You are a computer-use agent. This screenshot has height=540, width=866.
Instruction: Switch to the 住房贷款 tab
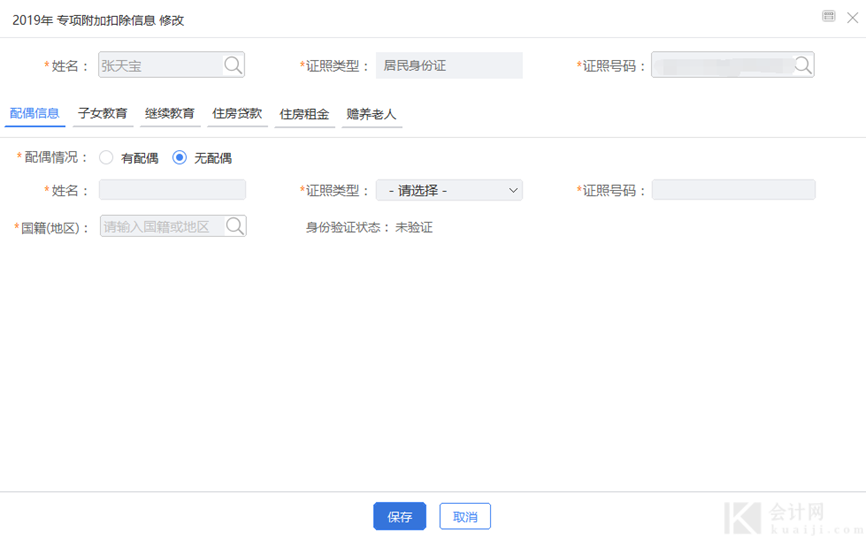pos(237,114)
